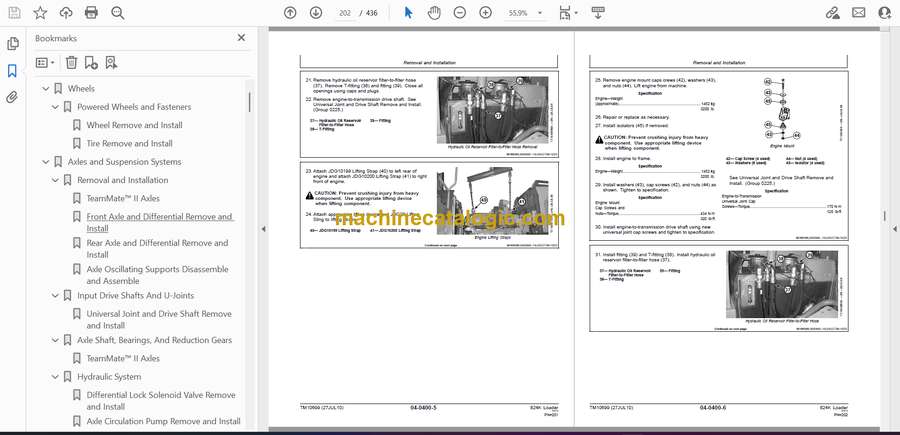Collapse the Hydraulic System bookmark group

click(56, 377)
